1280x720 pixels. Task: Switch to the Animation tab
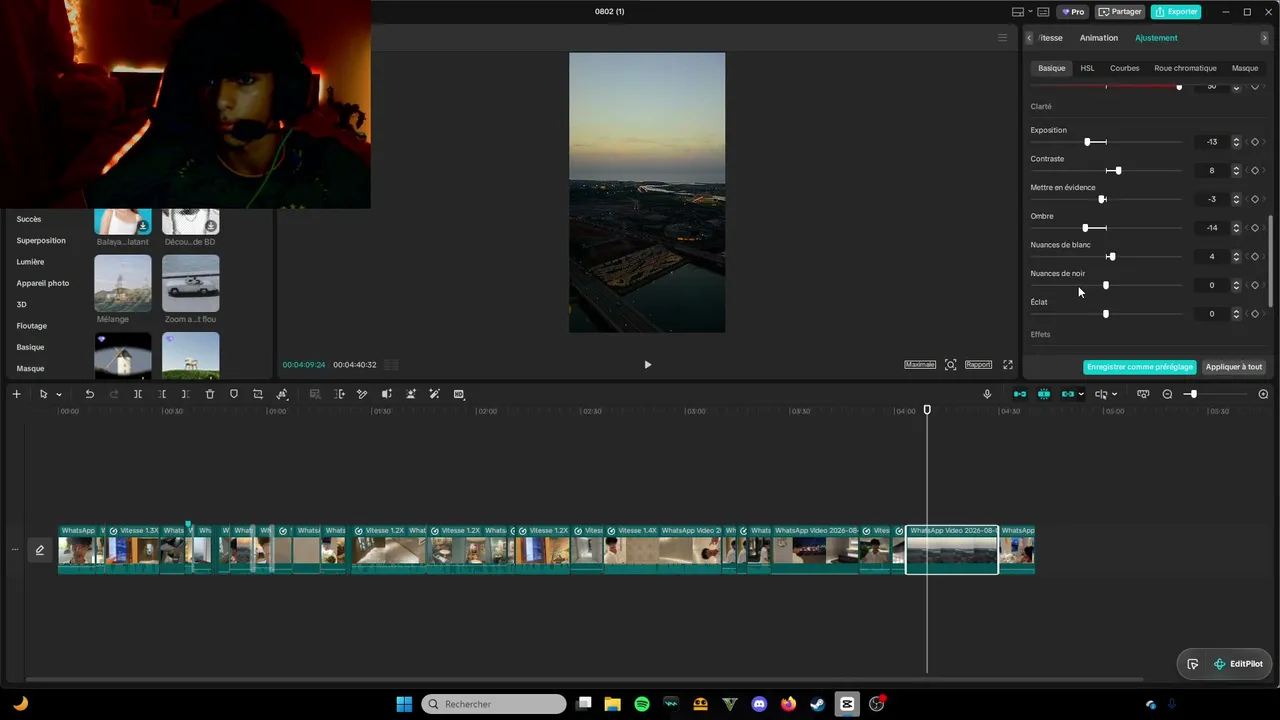coord(1099,38)
